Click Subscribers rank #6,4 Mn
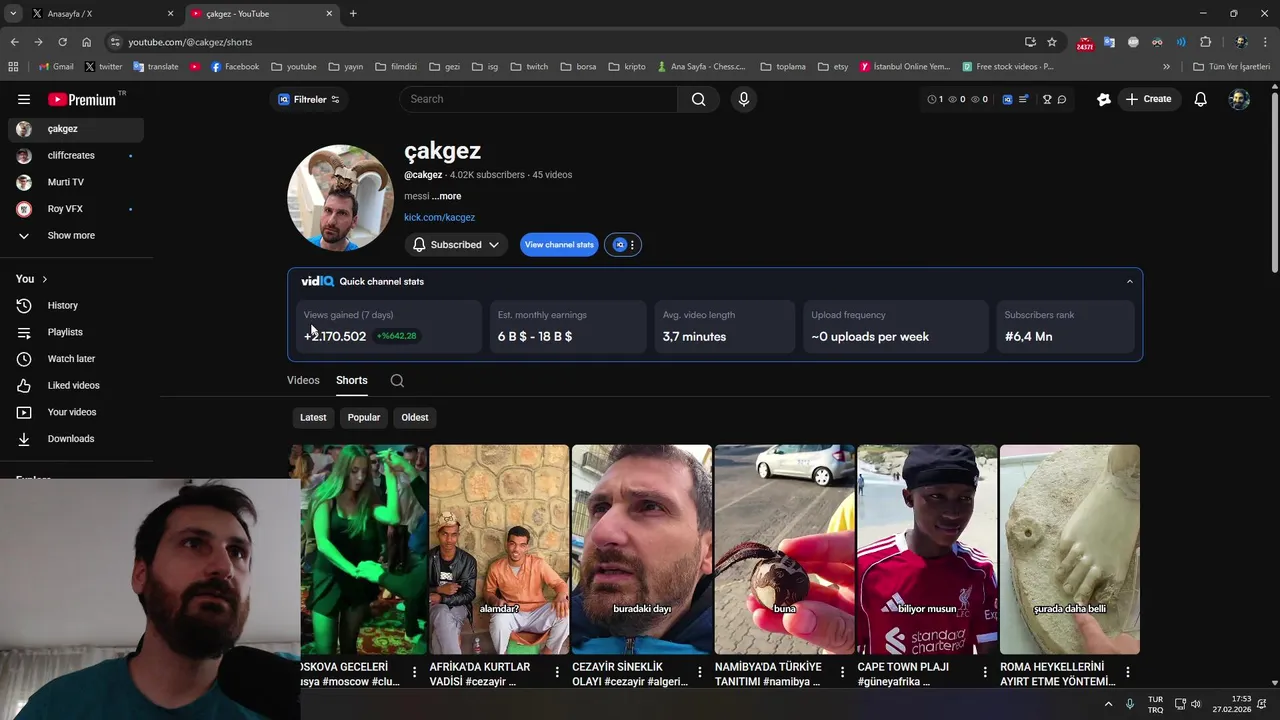 tap(1028, 337)
